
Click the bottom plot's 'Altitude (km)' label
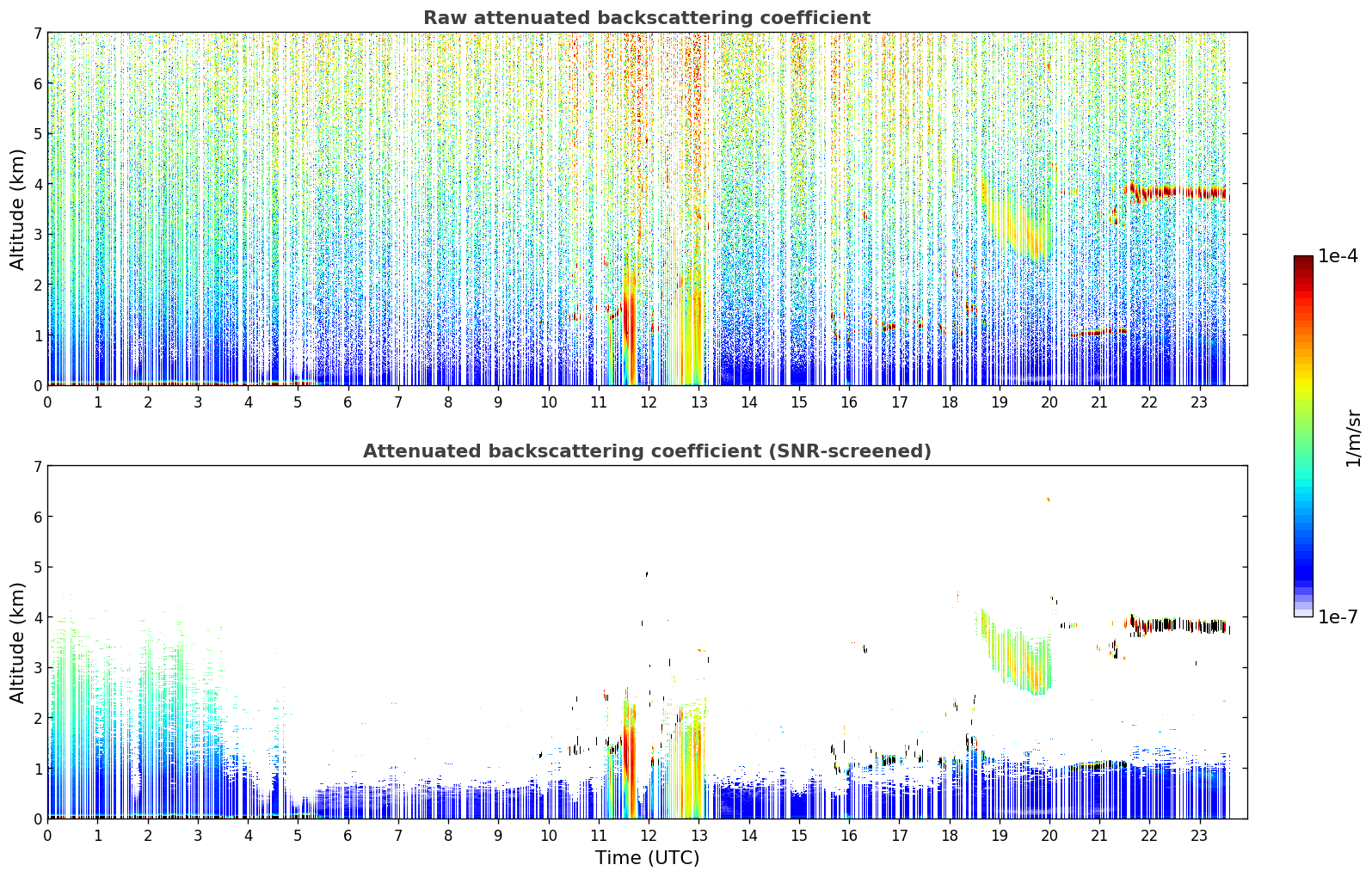[18, 642]
